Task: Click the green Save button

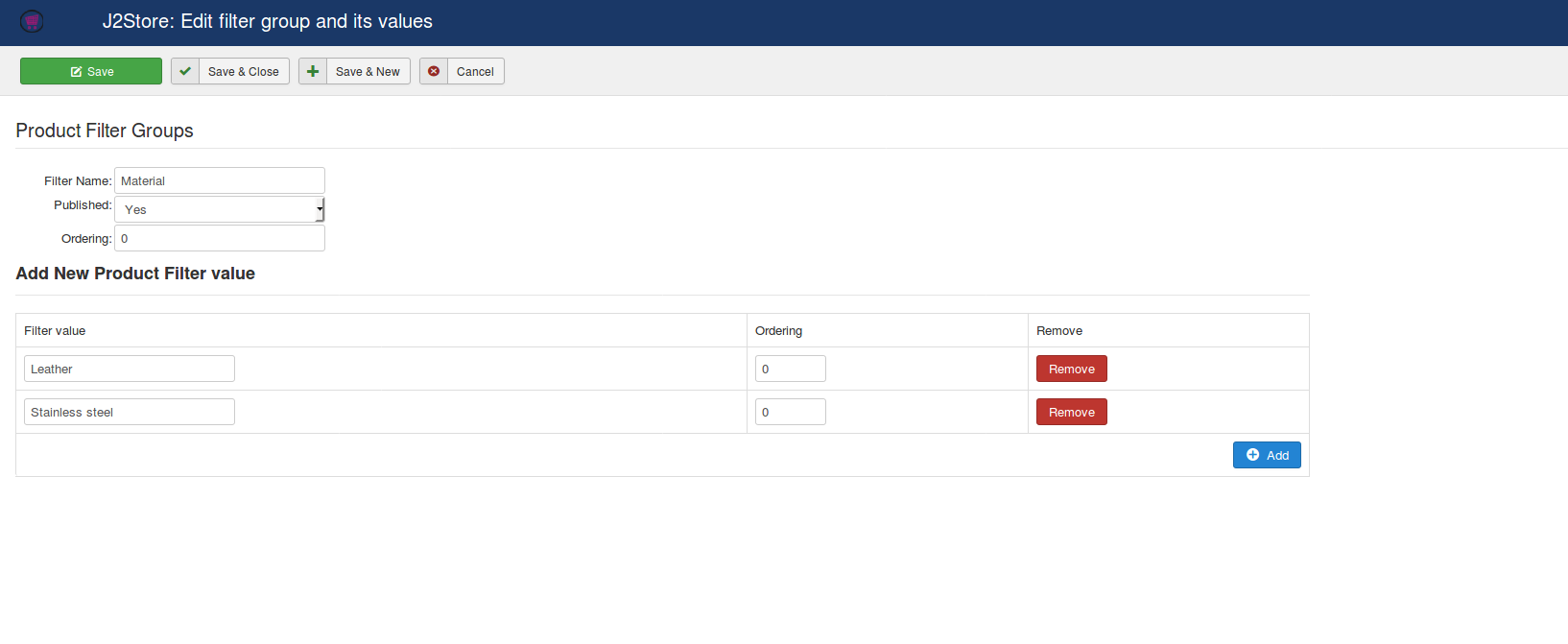Action: pos(91,71)
